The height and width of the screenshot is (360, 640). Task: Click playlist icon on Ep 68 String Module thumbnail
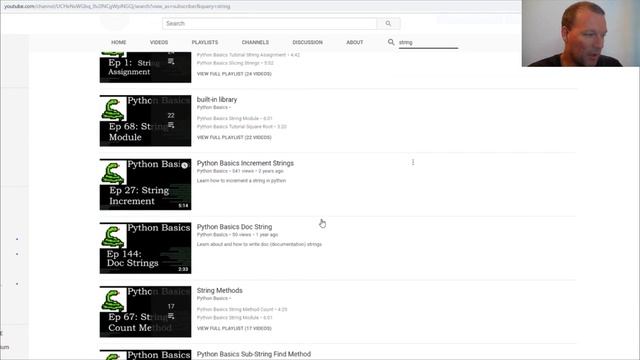[x=171, y=125]
